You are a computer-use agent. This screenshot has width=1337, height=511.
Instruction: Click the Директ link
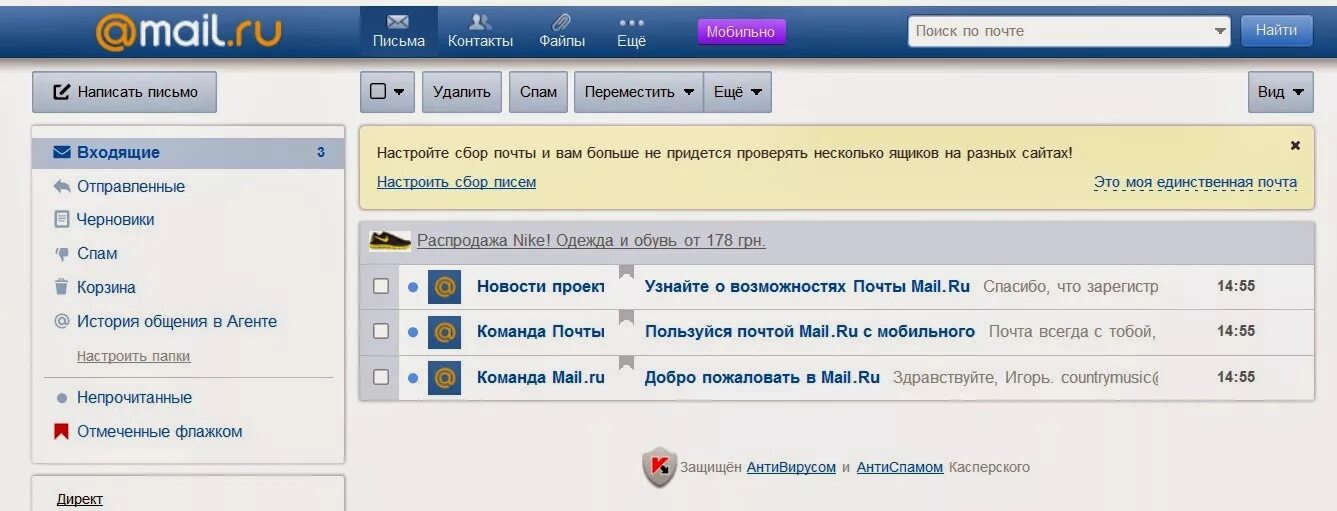80,499
